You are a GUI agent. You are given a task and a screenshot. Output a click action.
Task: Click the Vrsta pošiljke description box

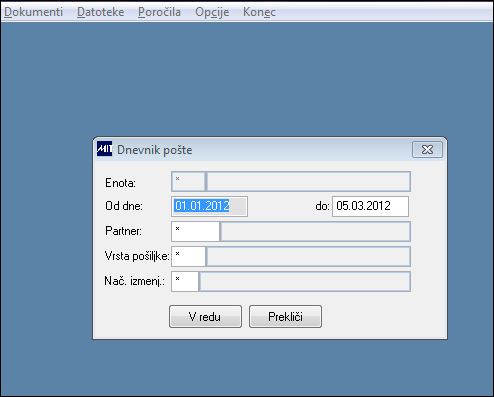click(x=309, y=256)
